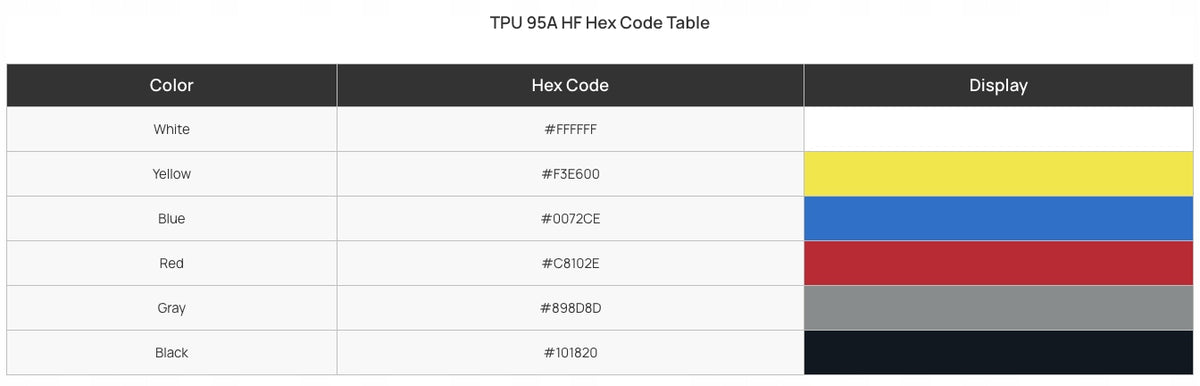Click the Hex Code column header
Screen dimensions: 1200x386
click(x=570, y=86)
